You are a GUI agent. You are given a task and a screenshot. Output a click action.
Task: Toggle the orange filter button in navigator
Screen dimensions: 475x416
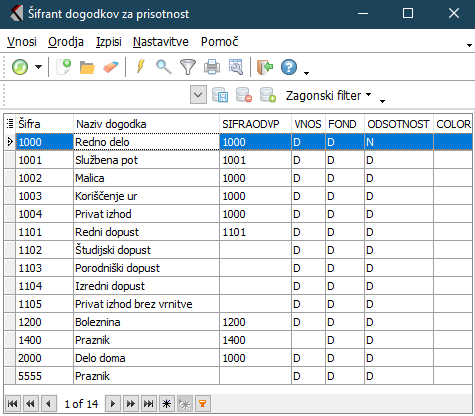(202, 404)
